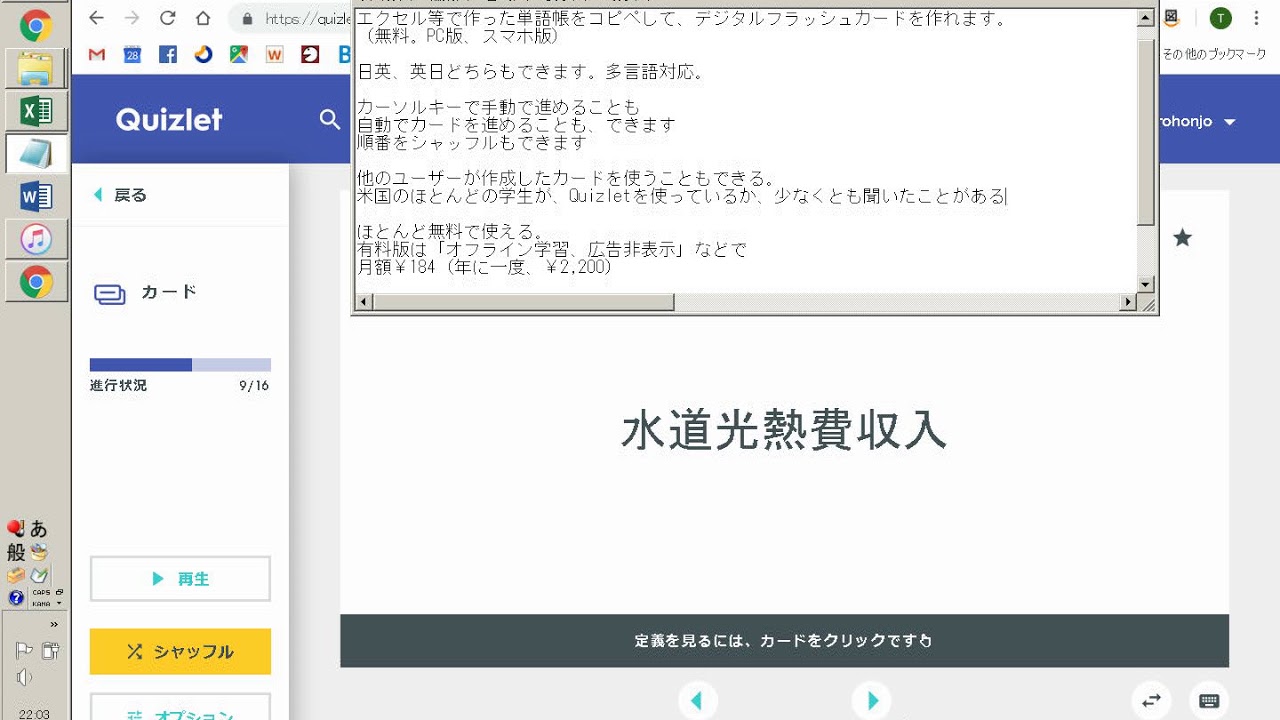Click the Chrome address bar URL
The image size is (1280, 720).
click(x=310, y=19)
